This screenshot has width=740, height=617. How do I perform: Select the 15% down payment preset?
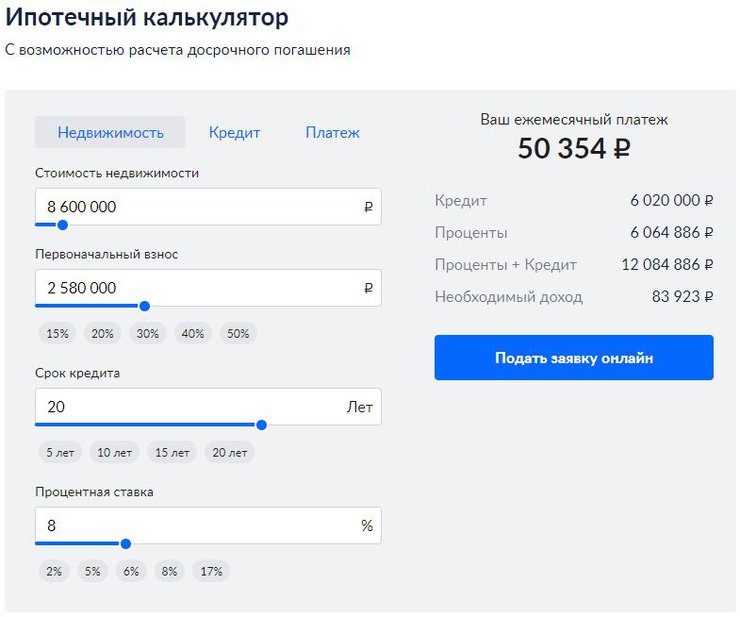click(x=57, y=334)
